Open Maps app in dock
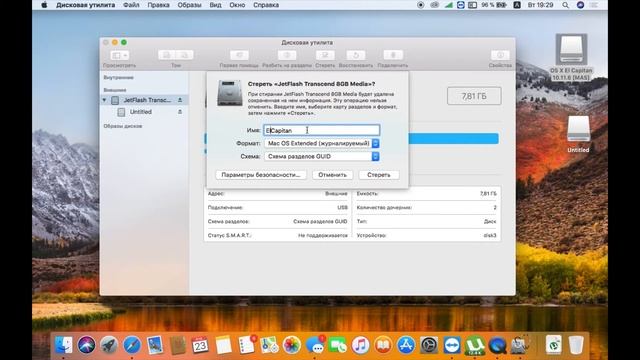This screenshot has width=640, height=360. pos(269,345)
